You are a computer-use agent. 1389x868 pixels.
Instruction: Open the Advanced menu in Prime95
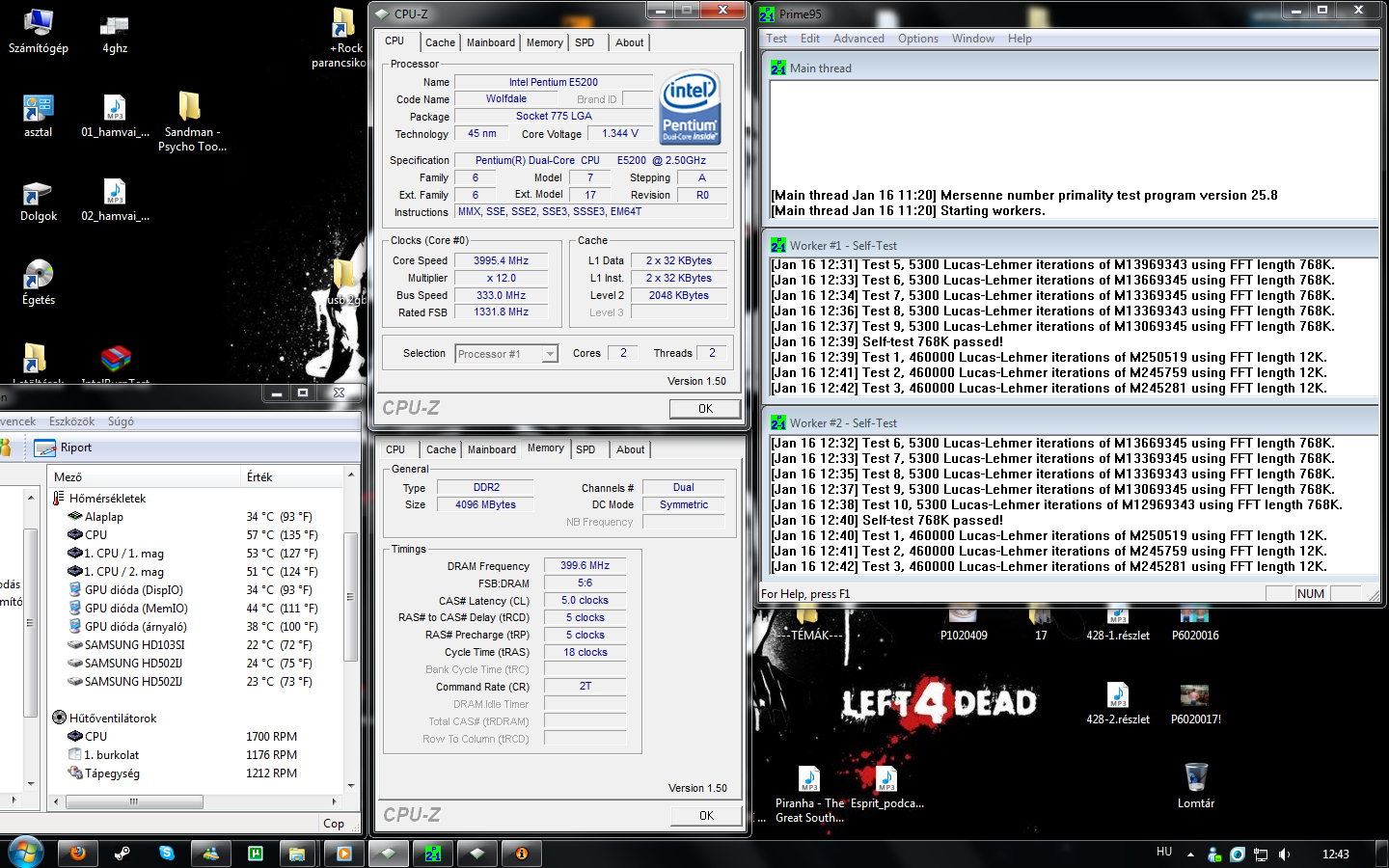click(x=858, y=39)
